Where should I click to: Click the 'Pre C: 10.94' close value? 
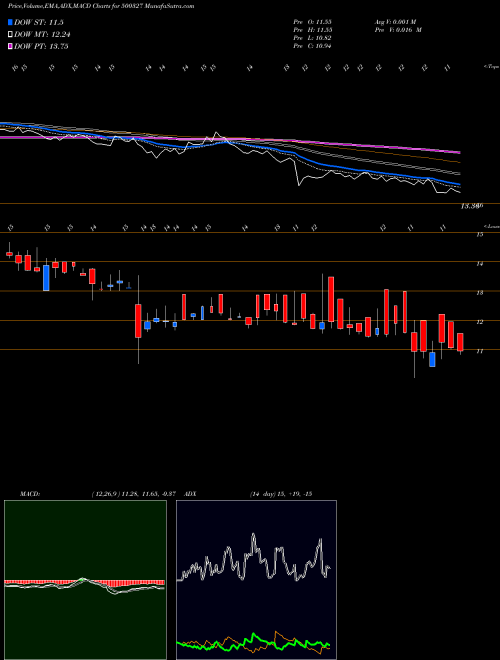click(x=312, y=46)
